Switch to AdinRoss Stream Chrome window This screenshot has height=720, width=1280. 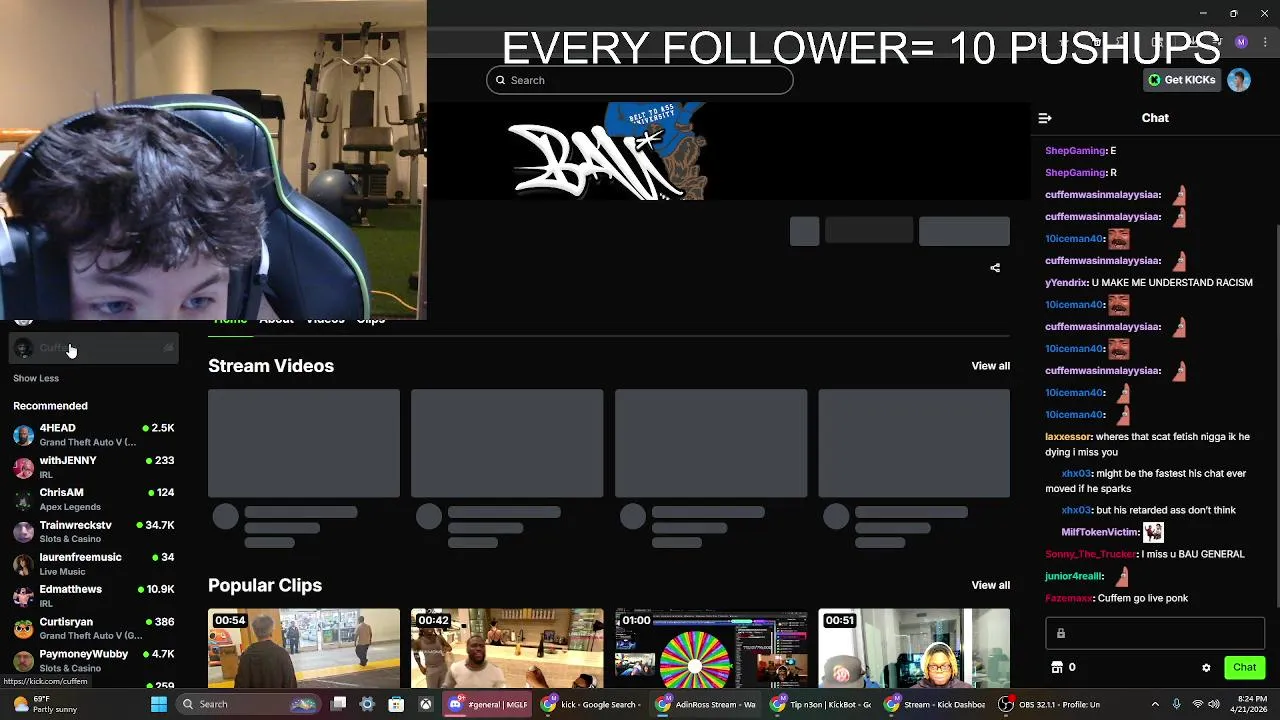pos(706,704)
